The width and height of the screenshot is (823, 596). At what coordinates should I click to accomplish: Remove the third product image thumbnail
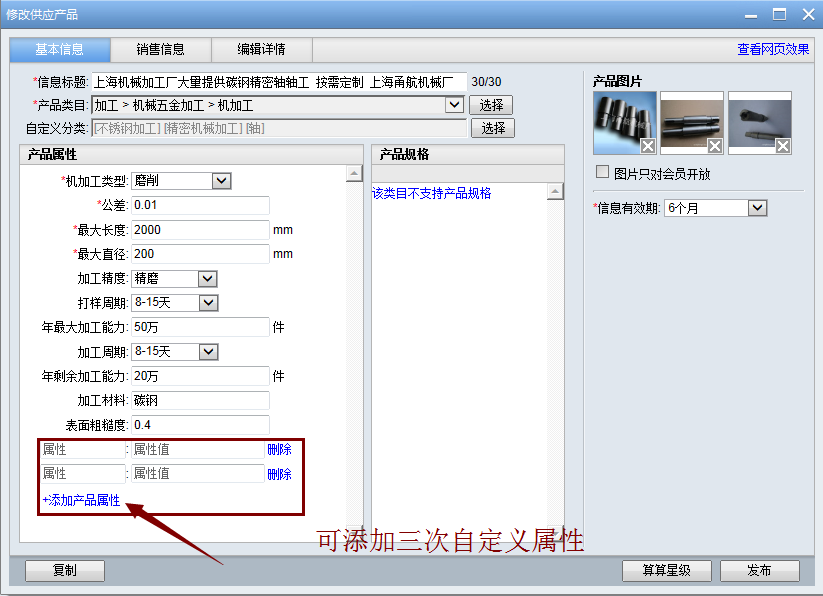(x=783, y=147)
